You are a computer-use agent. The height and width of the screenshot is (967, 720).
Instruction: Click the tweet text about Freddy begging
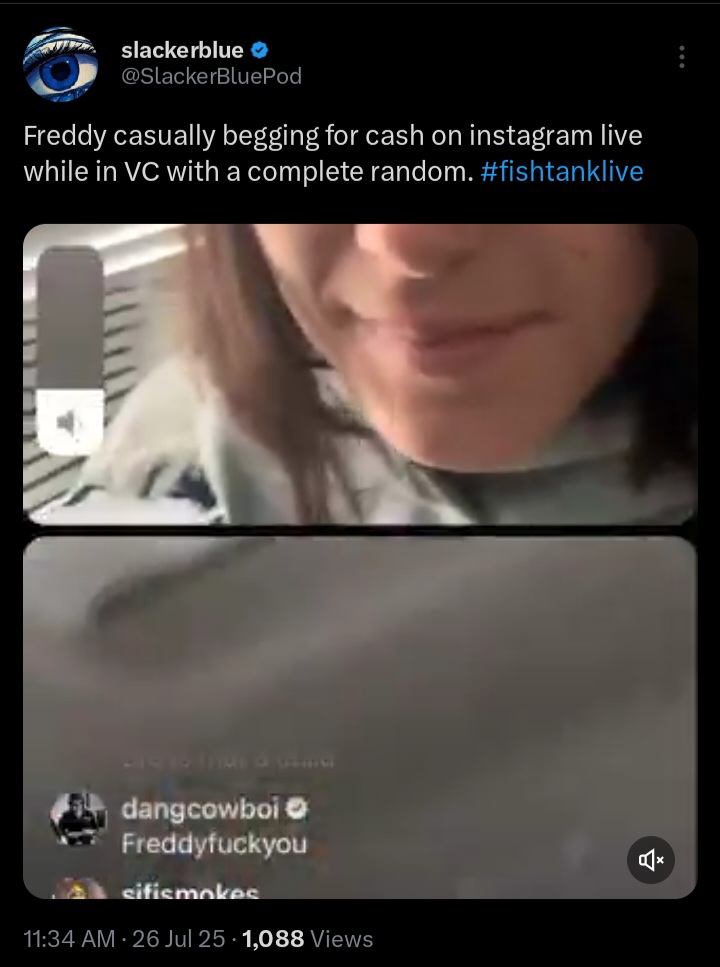click(x=333, y=153)
